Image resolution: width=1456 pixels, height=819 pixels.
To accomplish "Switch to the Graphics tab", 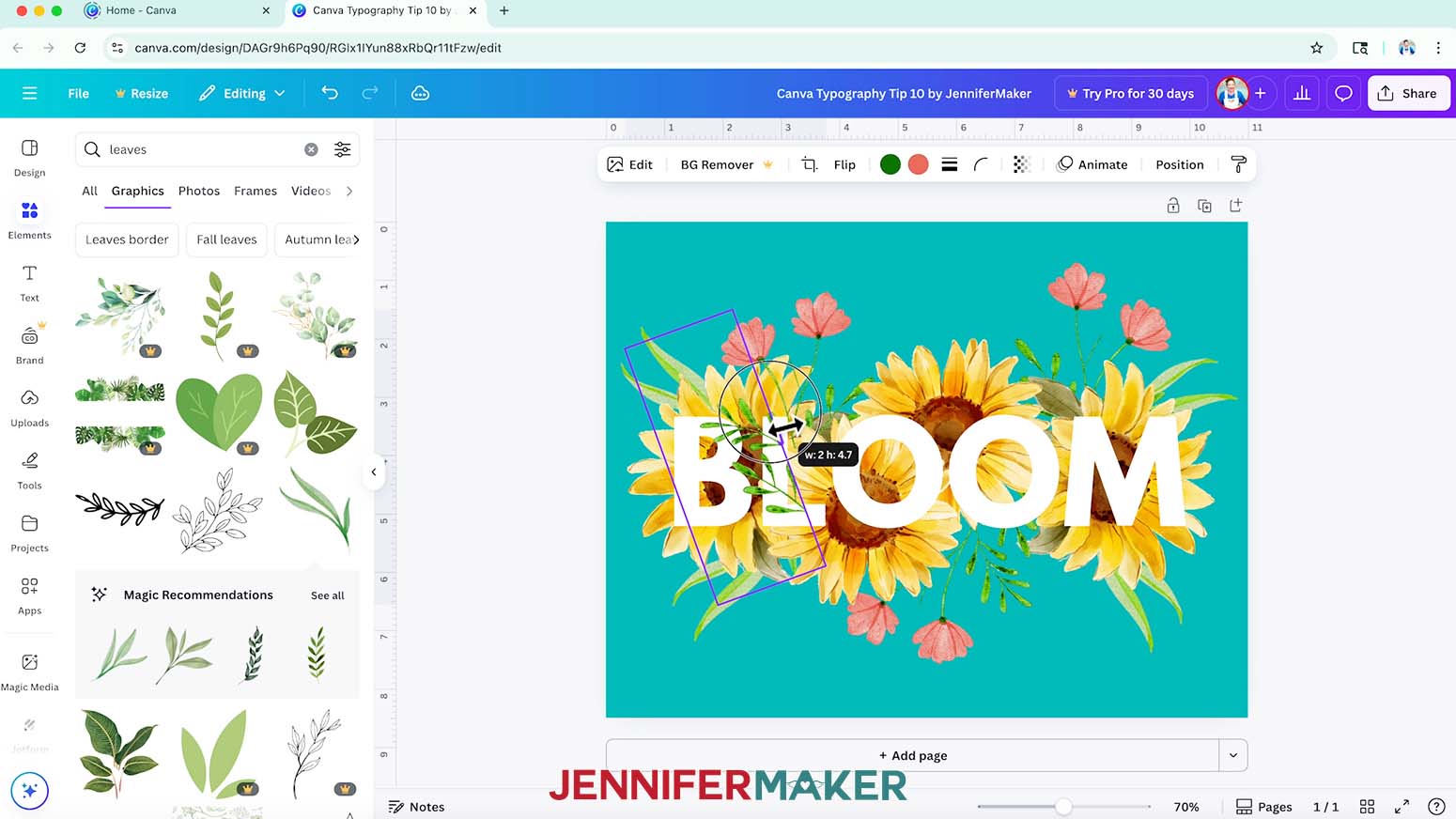I will tap(137, 191).
